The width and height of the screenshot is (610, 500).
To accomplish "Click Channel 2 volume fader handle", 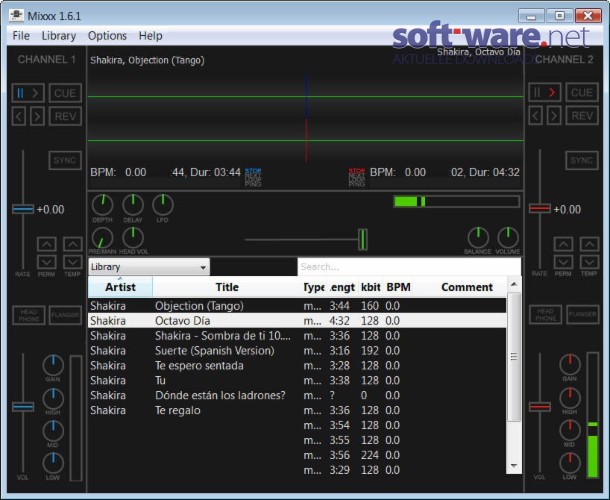I will pos(540,407).
